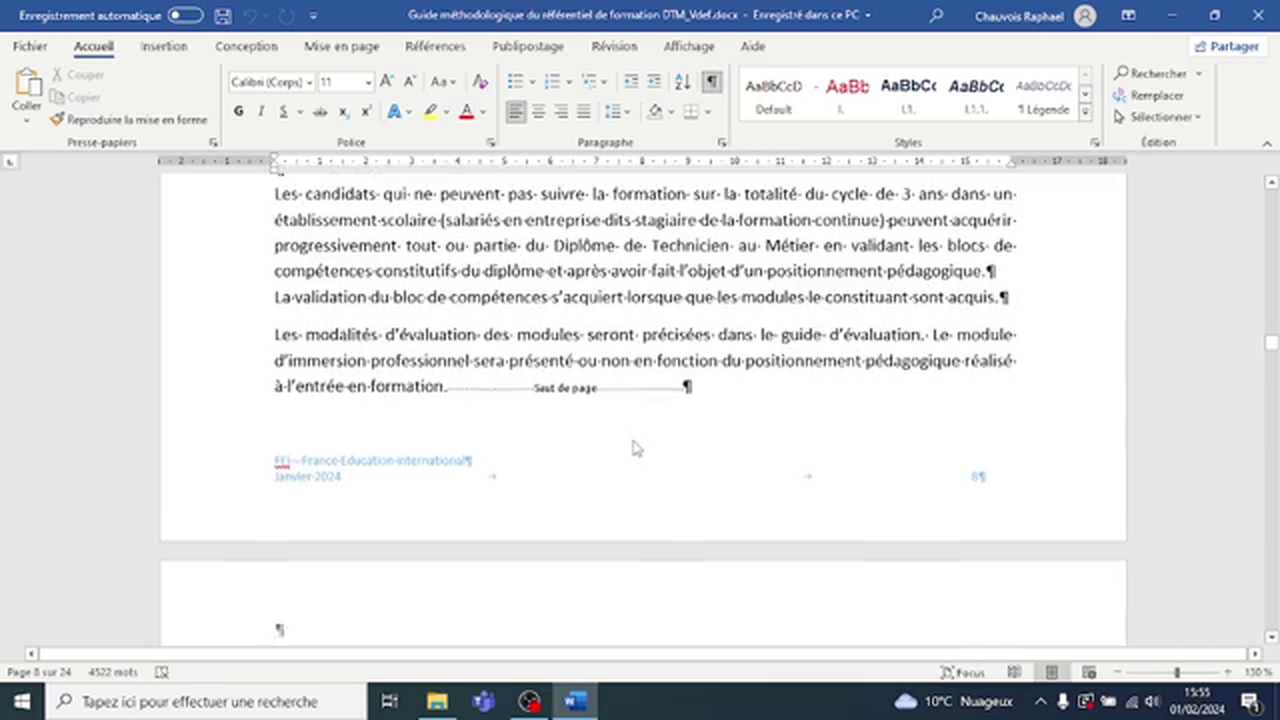Expand the Styles gallery with its arrow
Screen dimensions: 1280x720
(x=1085, y=111)
